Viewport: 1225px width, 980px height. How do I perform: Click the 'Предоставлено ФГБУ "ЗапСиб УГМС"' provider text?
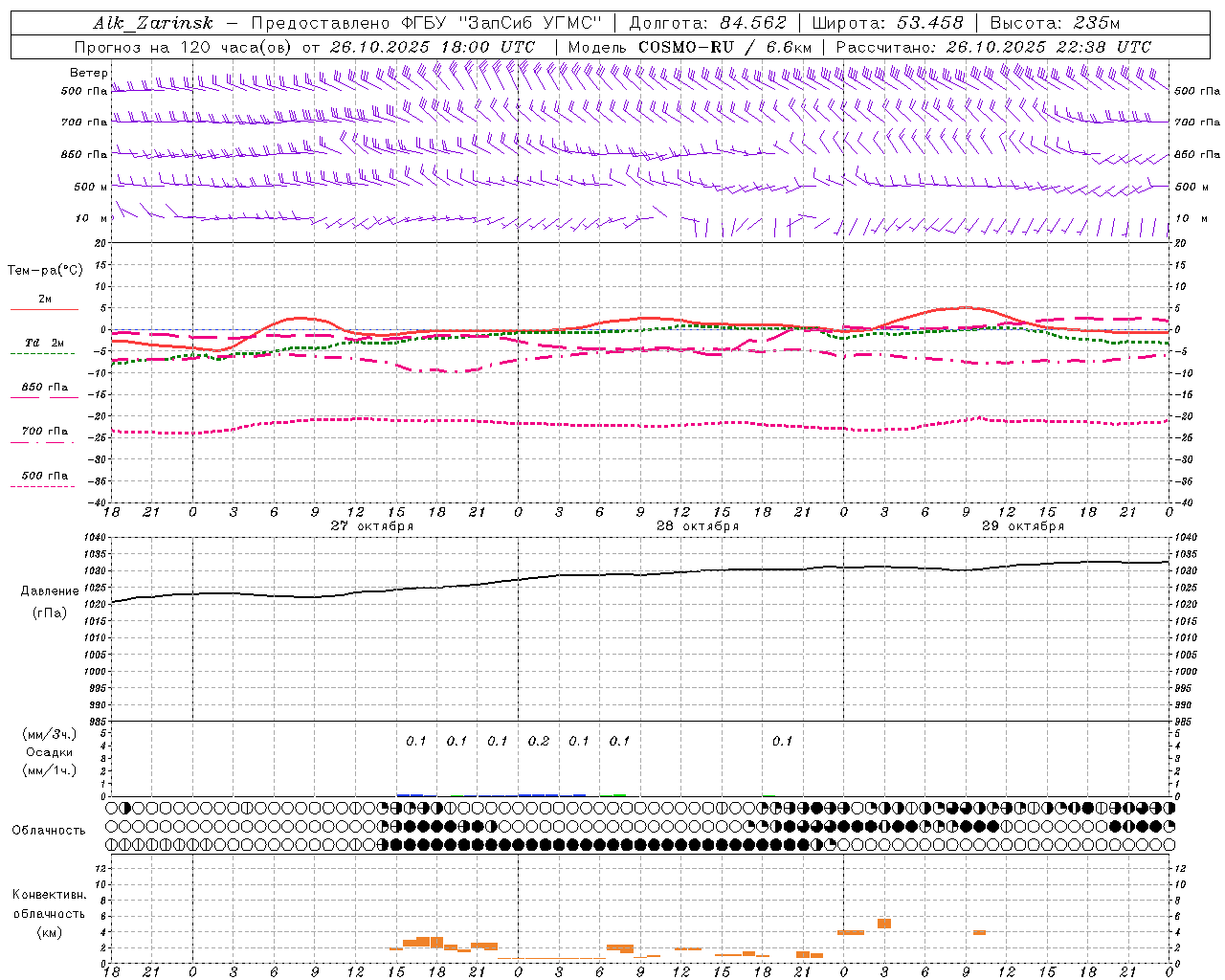click(426, 23)
